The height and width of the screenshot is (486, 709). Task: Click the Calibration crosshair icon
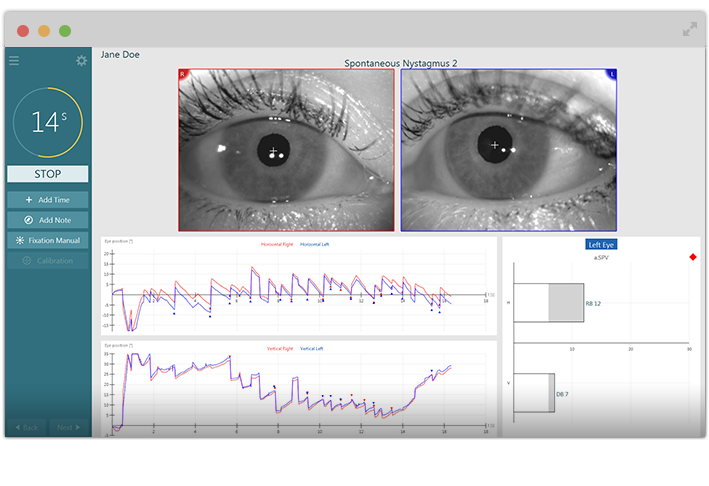(27, 260)
